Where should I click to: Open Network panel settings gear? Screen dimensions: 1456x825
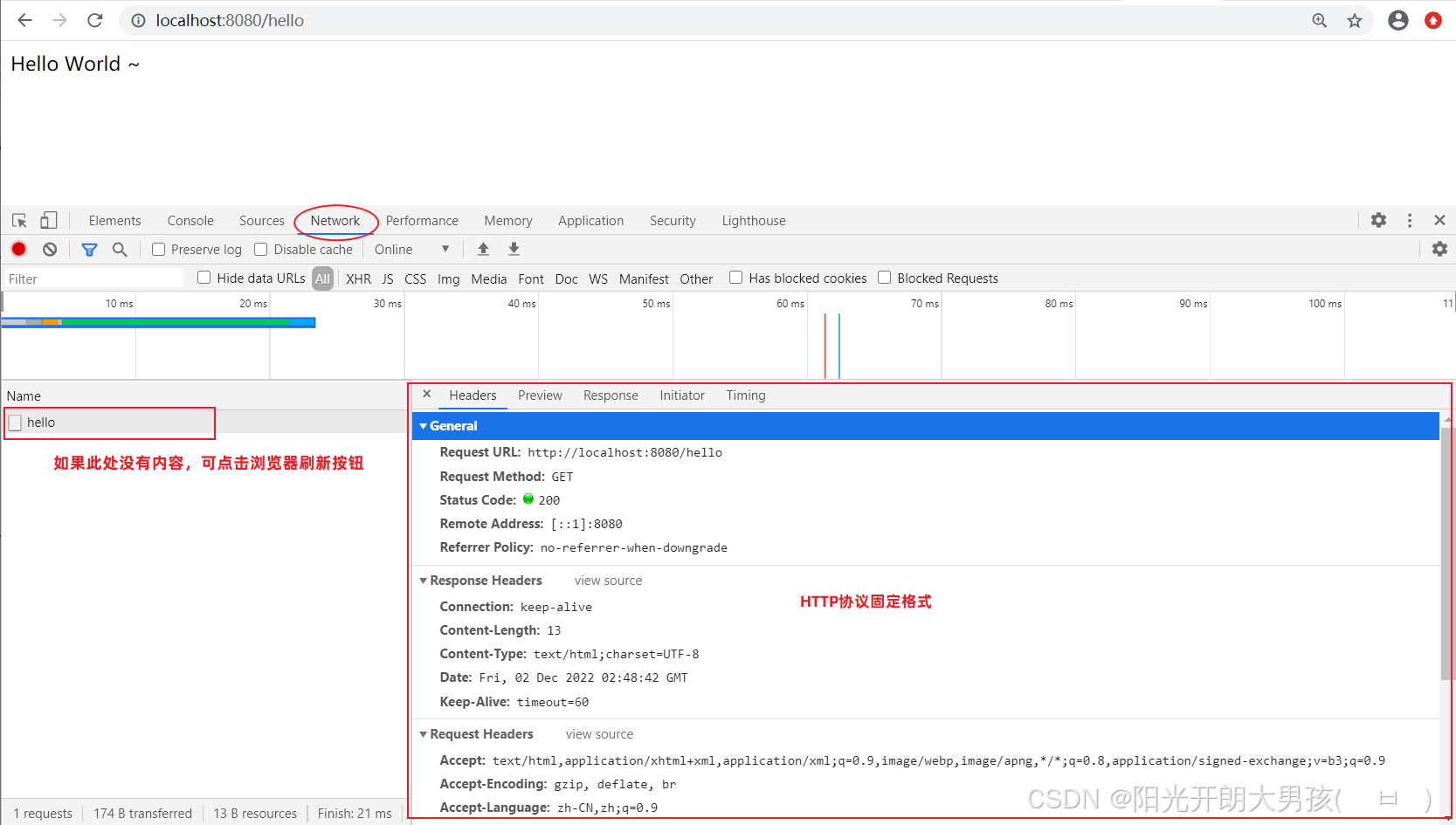(x=1439, y=249)
